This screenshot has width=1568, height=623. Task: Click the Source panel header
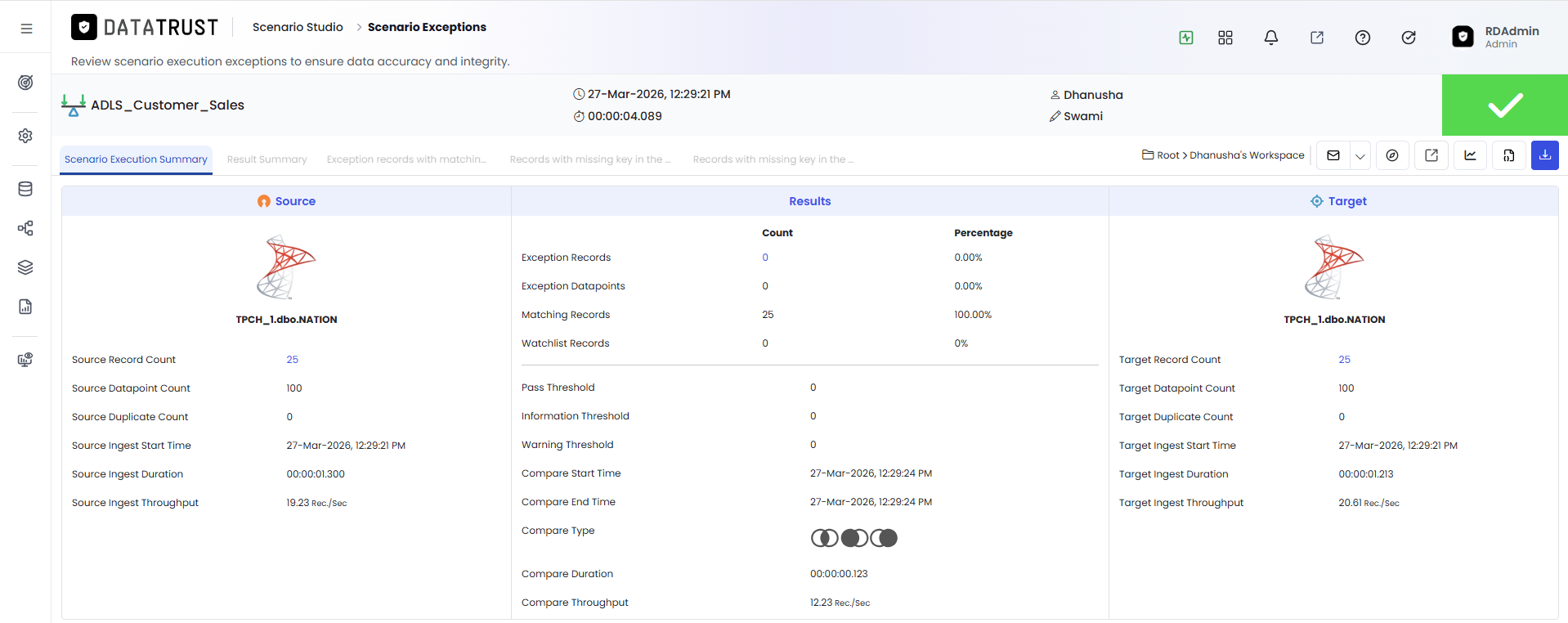click(x=286, y=201)
